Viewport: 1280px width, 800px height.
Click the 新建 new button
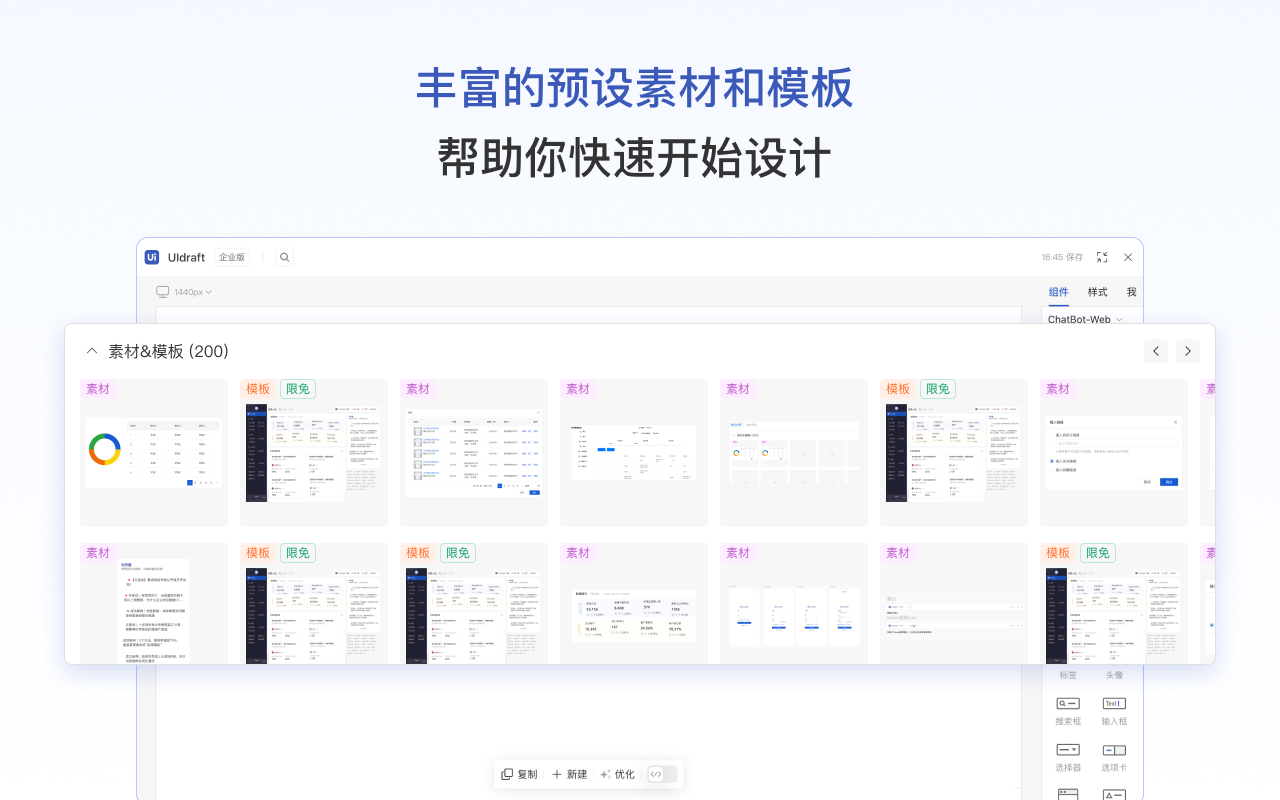click(x=569, y=774)
